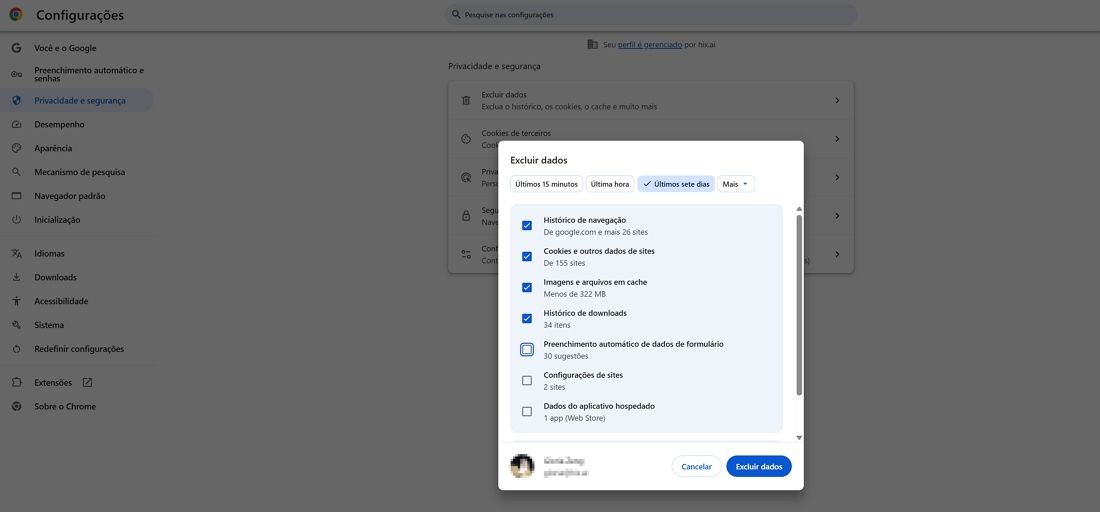Click the Pesquise nas configurações search field
The width and height of the screenshot is (1100, 512).
650,15
